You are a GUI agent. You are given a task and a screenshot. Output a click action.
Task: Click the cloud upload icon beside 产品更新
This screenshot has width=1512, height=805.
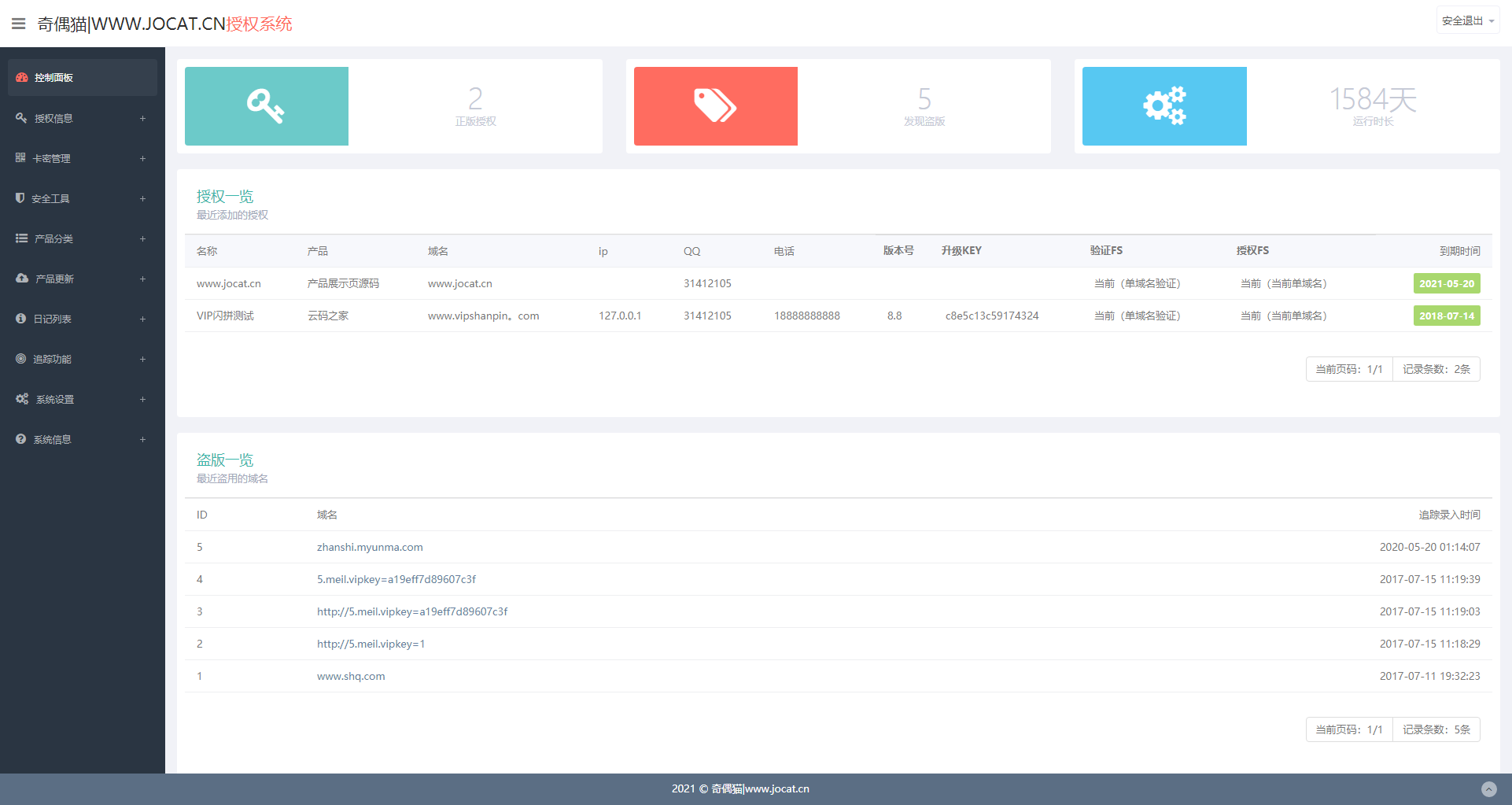(x=22, y=278)
